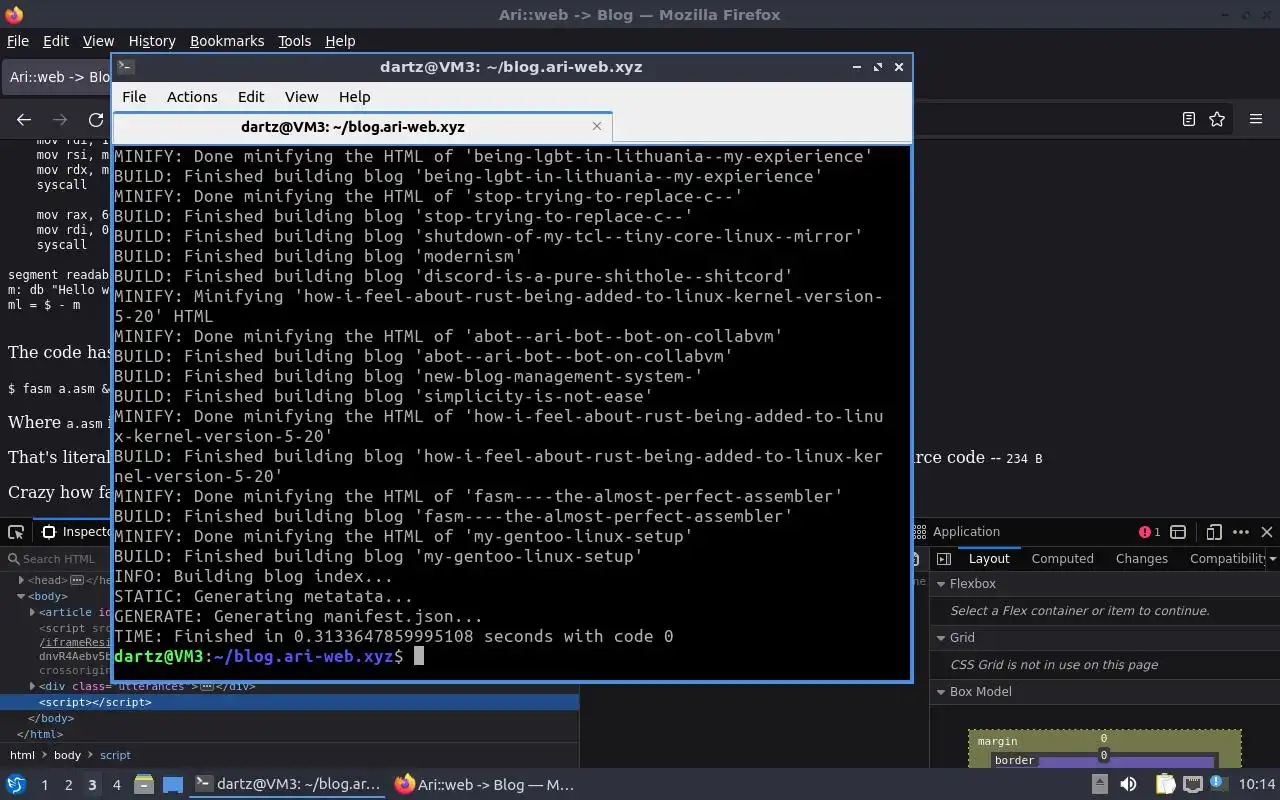Viewport: 1280px width, 800px height.
Task: Reload the current Firefox page
Action: (96, 119)
